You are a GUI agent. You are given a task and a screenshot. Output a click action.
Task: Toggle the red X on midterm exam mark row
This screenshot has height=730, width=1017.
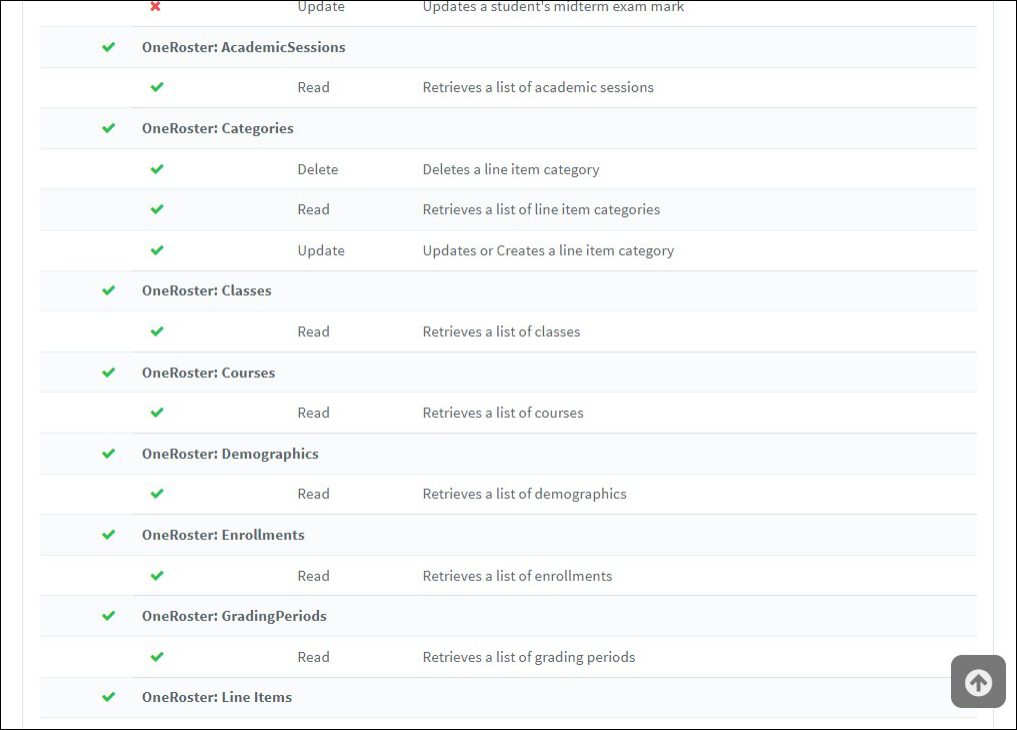coord(155,6)
